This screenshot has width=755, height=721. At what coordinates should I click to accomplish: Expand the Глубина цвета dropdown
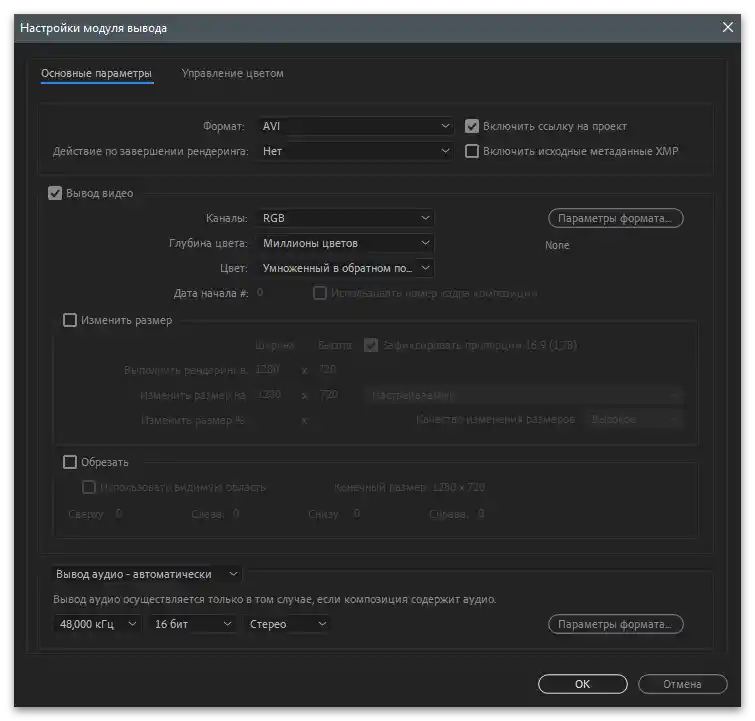tap(346, 243)
